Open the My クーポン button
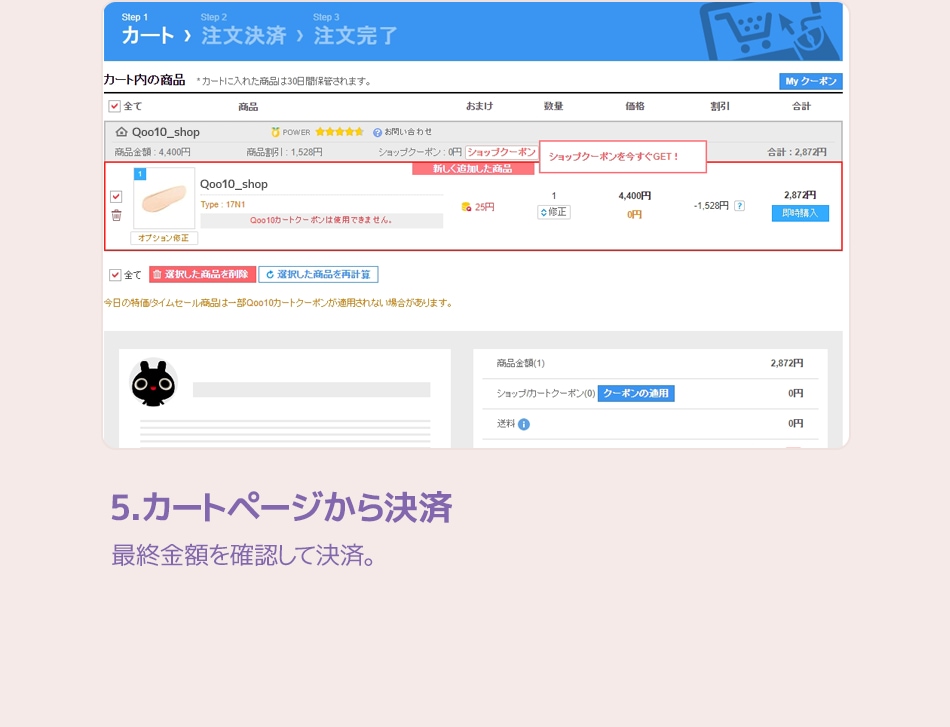Image resolution: width=950 pixels, height=727 pixels. (x=810, y=81)
